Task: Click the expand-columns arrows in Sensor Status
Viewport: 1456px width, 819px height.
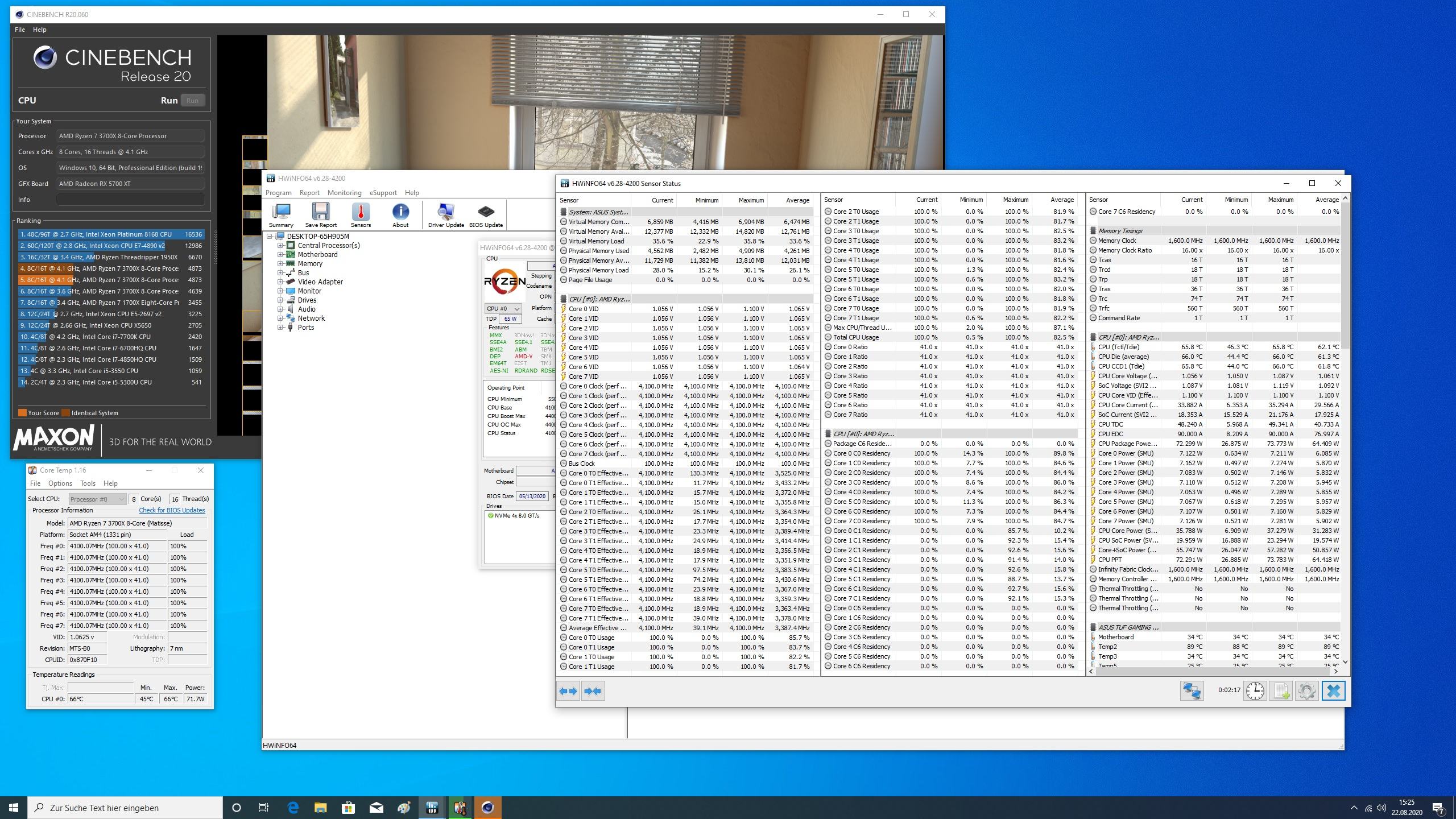Action: [x=568, y=691]
